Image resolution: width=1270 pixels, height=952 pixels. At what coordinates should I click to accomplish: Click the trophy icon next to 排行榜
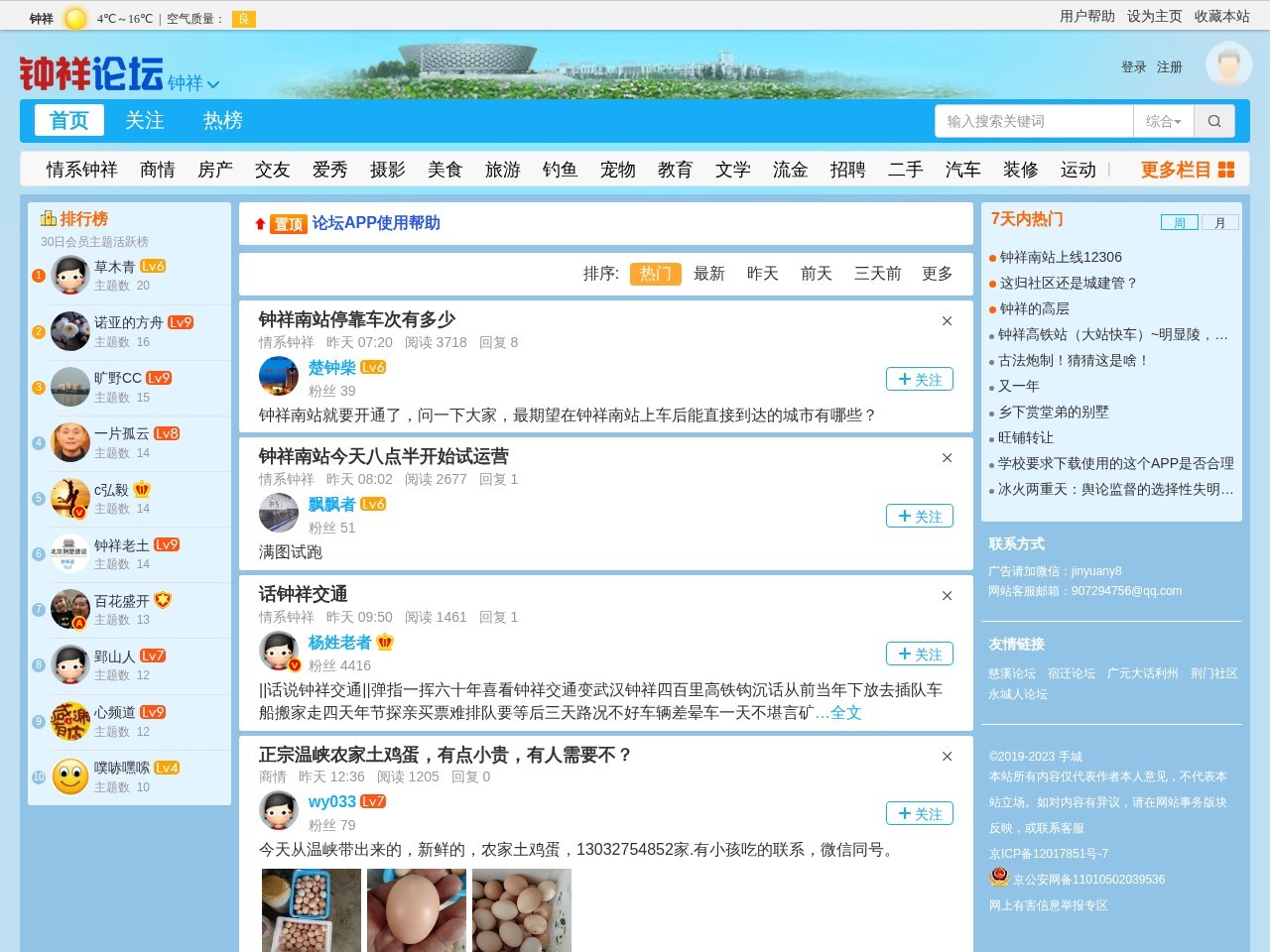(49, 218)
